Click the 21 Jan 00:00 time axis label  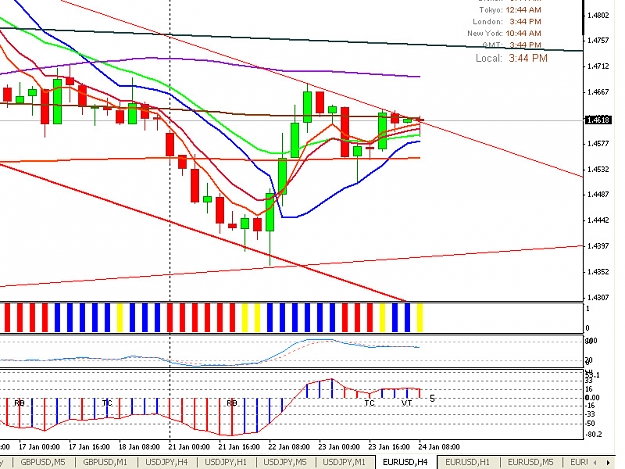pyautogui.click(x=189, y=447)
